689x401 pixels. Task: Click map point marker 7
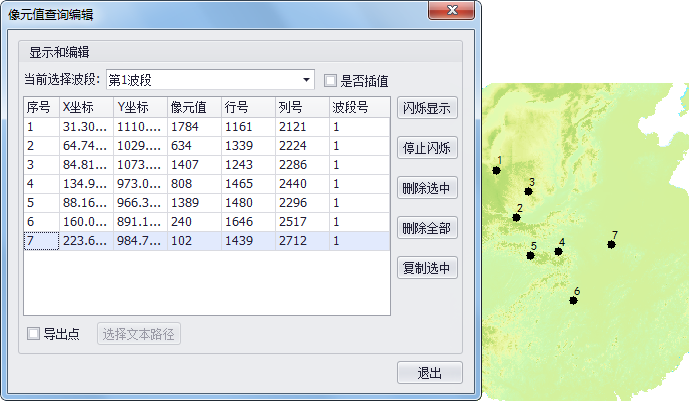tap(611, 245)
